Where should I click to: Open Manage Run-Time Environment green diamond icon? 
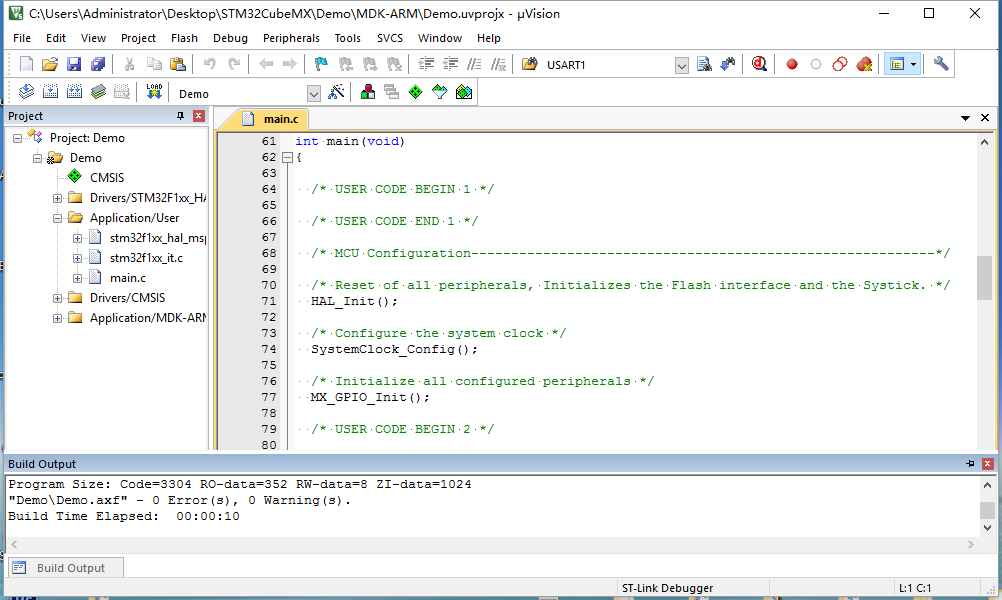point(415,92)
